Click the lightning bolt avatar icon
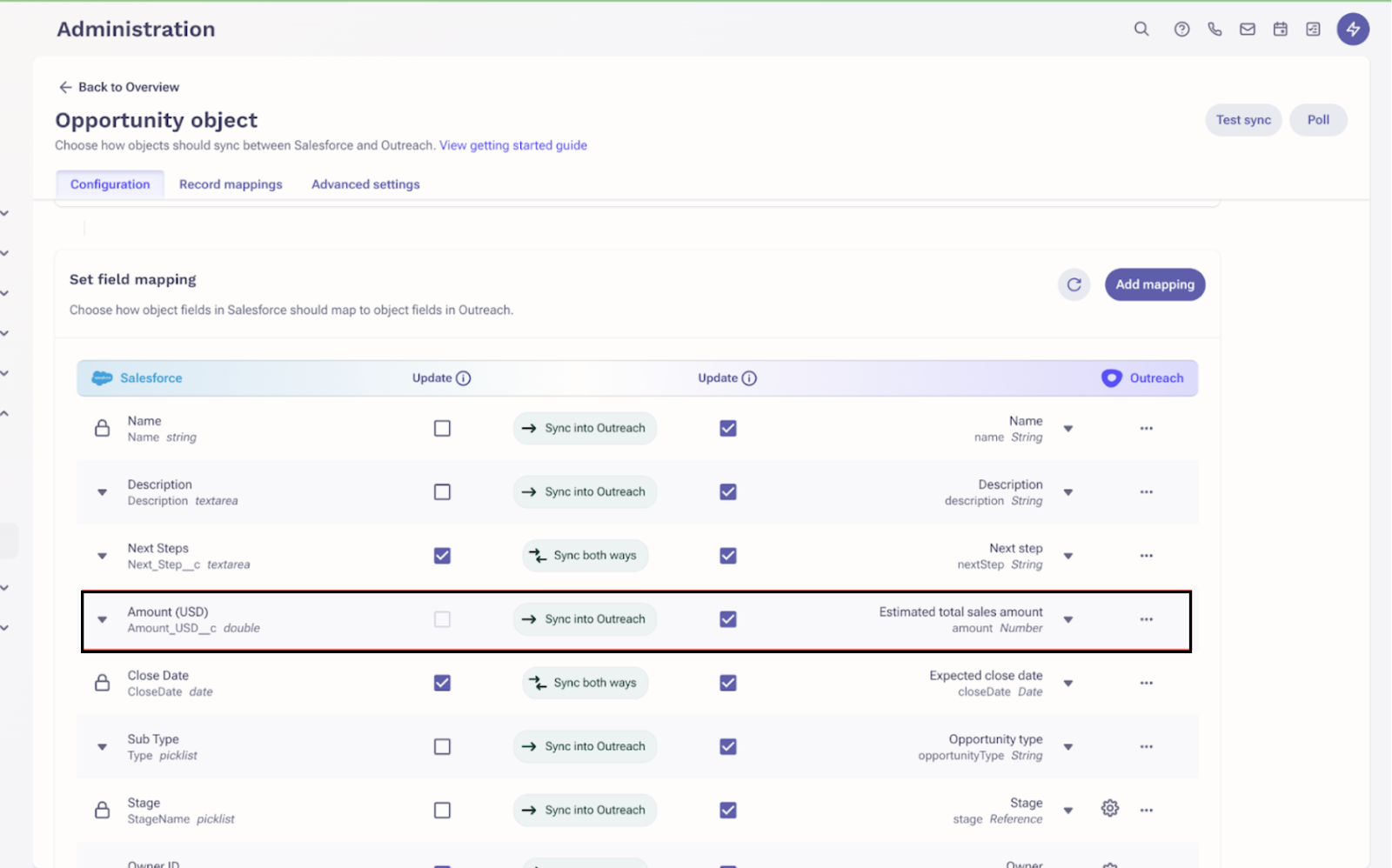The width and height of the screenshot is (1392, 868). click(x=1353, y=29)
